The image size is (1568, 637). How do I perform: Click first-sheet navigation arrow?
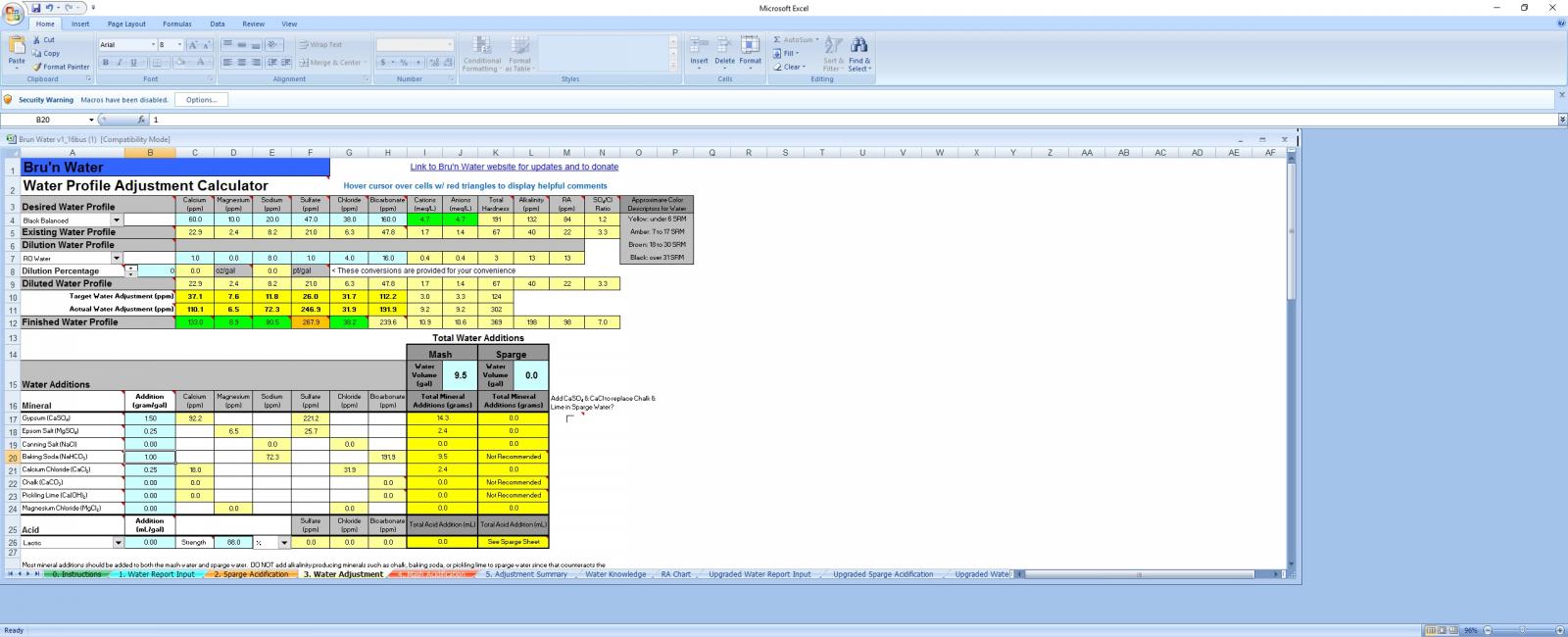[12, 574]
